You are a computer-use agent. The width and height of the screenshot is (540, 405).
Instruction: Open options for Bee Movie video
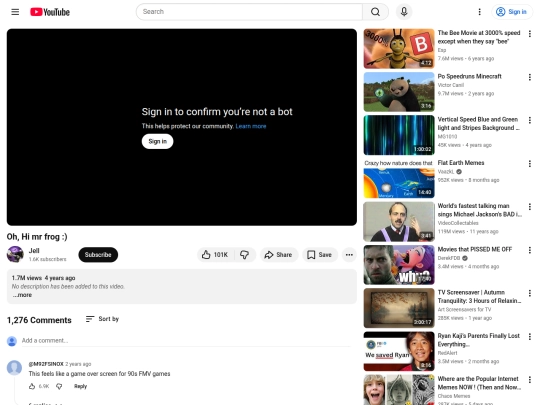tap(530, 34)
